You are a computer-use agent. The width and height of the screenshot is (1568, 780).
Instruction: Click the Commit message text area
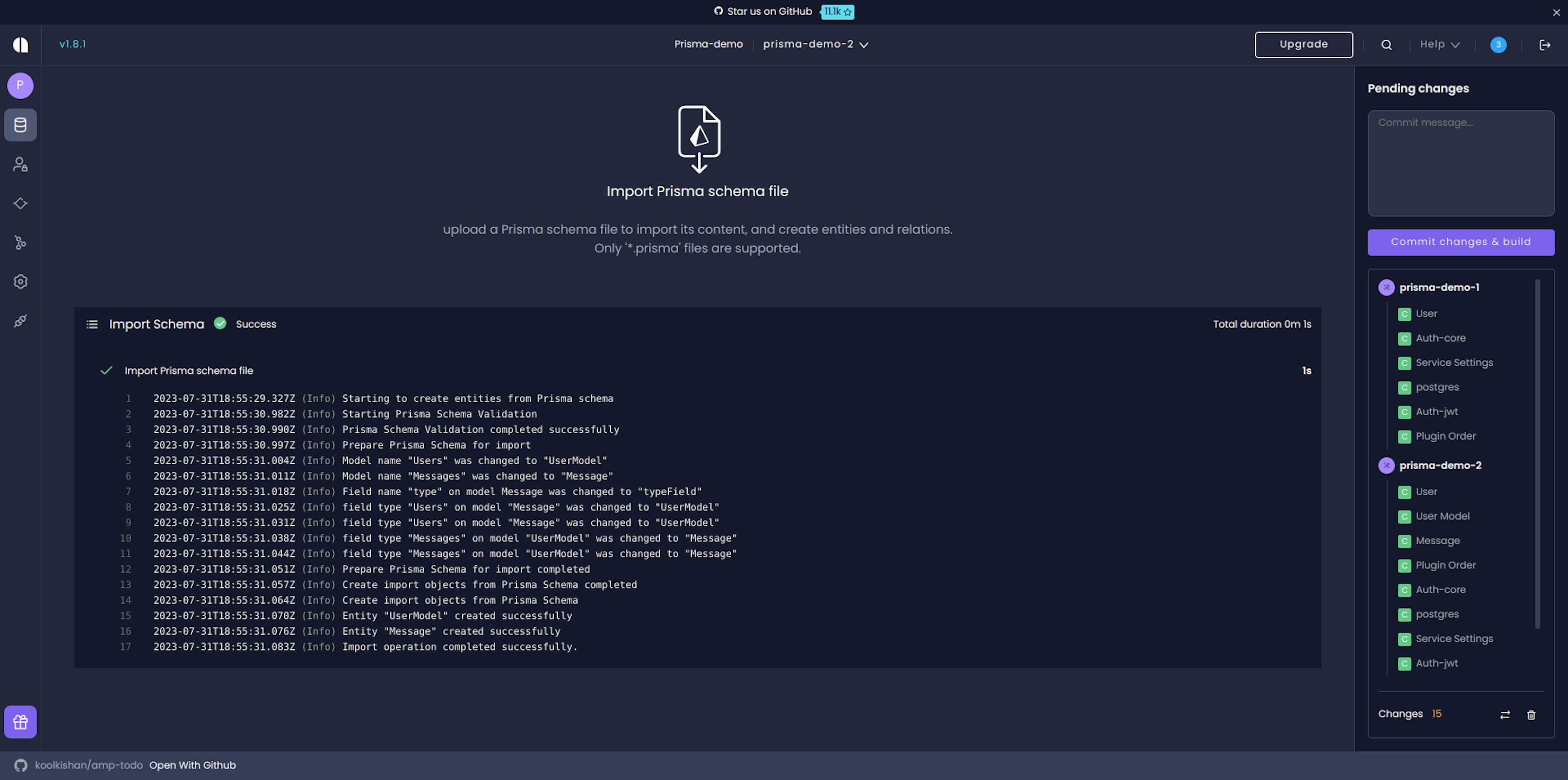(1460, 163)
